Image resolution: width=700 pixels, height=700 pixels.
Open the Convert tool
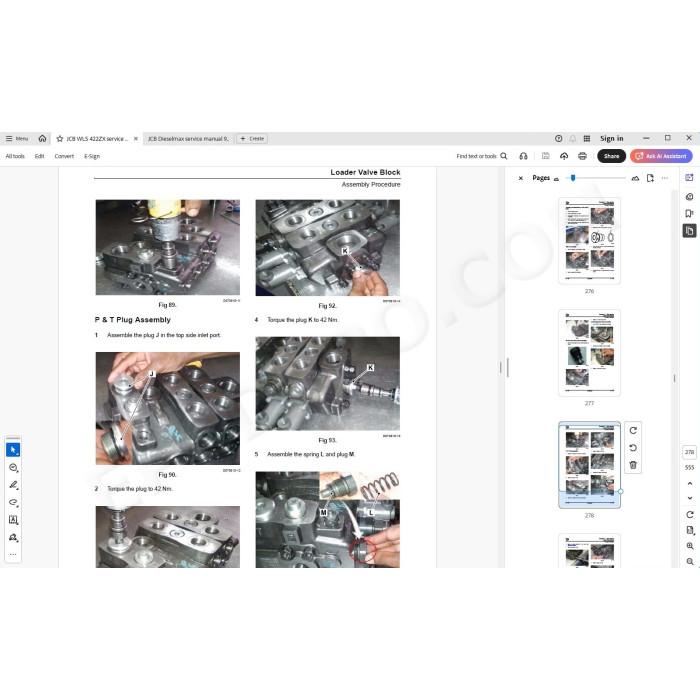[64, 156]
